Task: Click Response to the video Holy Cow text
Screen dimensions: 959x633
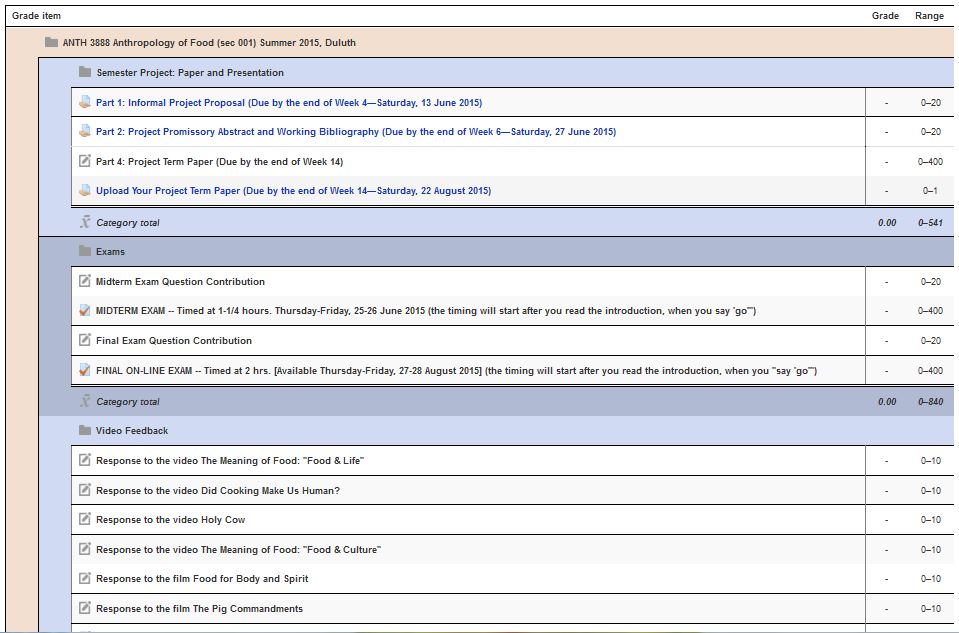Action: coord(171,520)
